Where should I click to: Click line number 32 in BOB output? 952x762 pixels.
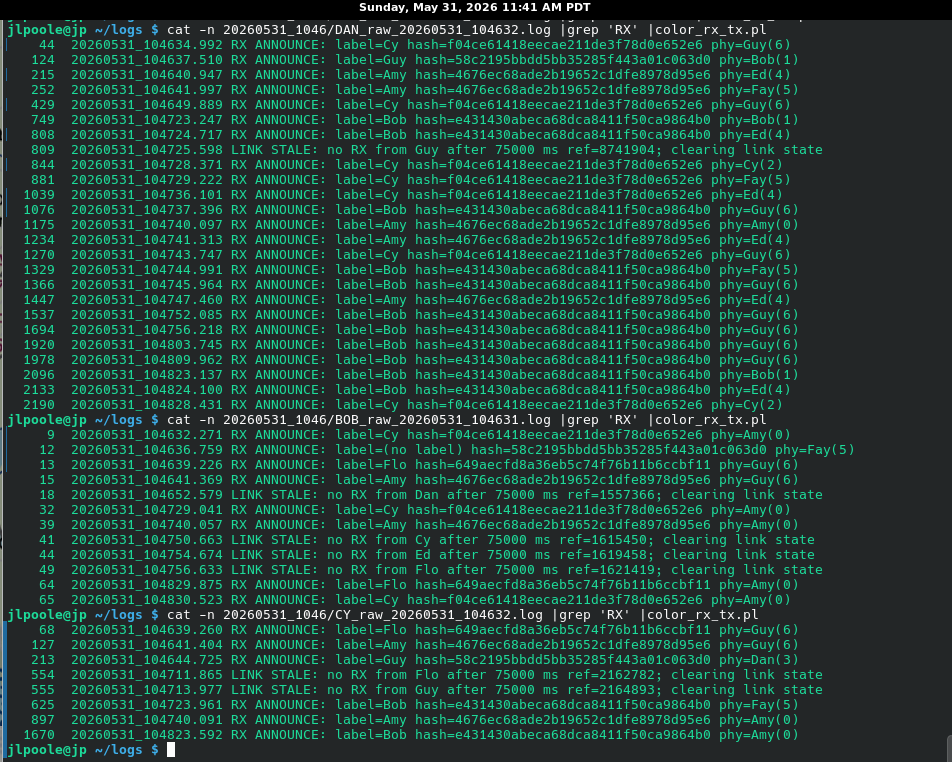coord(47,510)
